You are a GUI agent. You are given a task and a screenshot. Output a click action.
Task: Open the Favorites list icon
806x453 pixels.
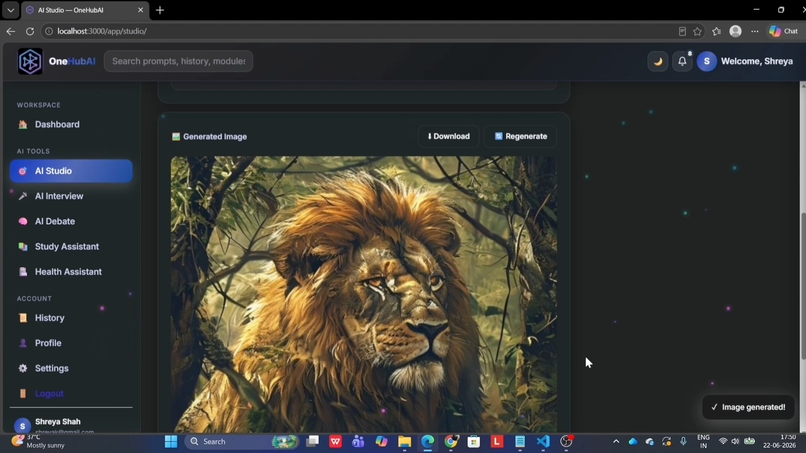[717, 31]
